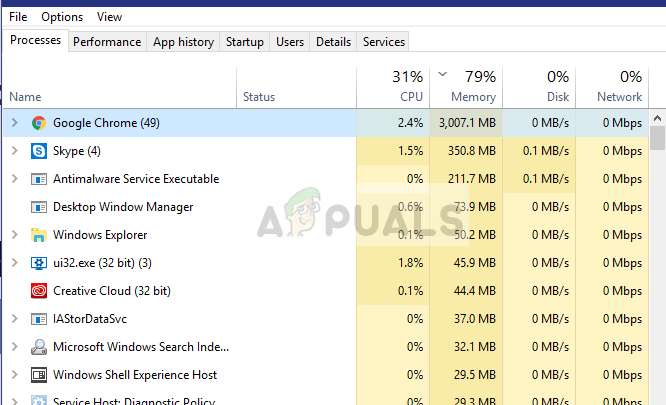Click the vertical scrollbar thumb
Viewport: 666px width, 405px height.
[x=657, y=138]
